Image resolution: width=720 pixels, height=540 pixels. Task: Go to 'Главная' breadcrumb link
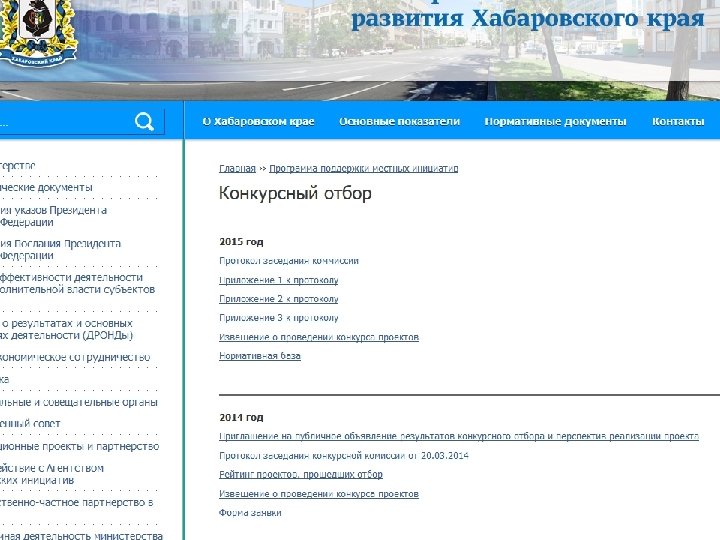tap(237, 169)
